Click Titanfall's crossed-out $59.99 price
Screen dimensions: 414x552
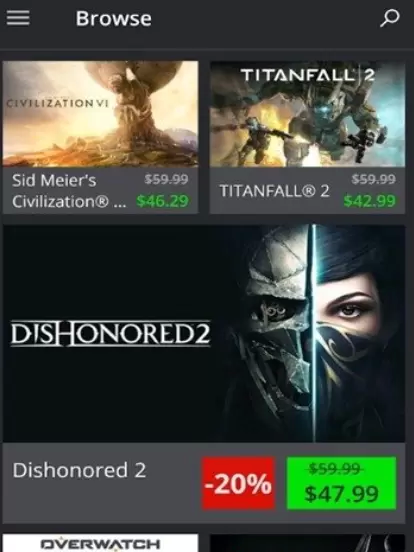[374, 179]
